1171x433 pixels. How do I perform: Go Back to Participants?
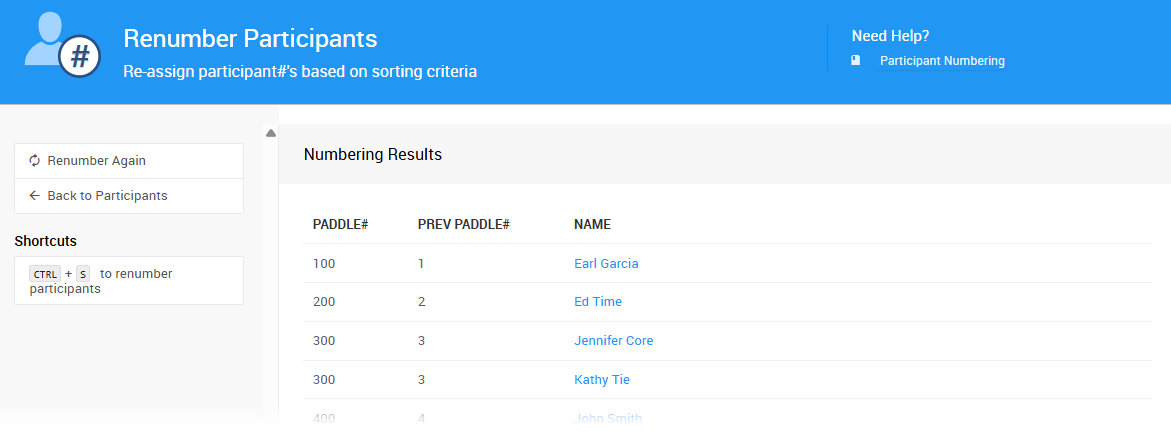(107, 196)
